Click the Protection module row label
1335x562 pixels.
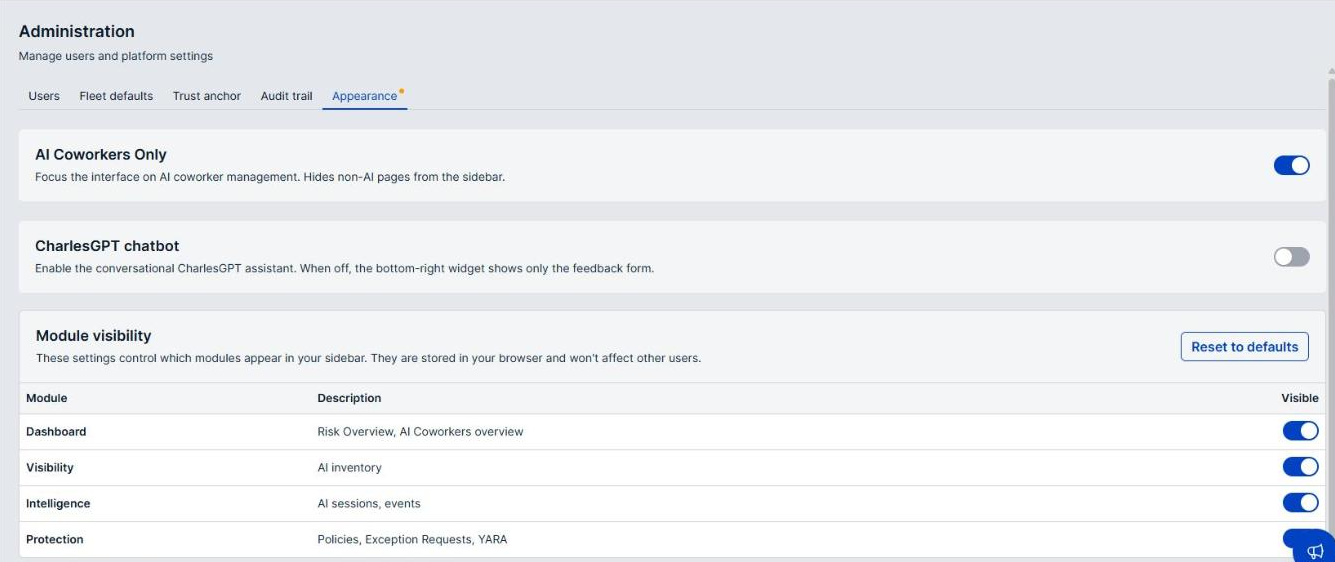click(x=55, y=540)
